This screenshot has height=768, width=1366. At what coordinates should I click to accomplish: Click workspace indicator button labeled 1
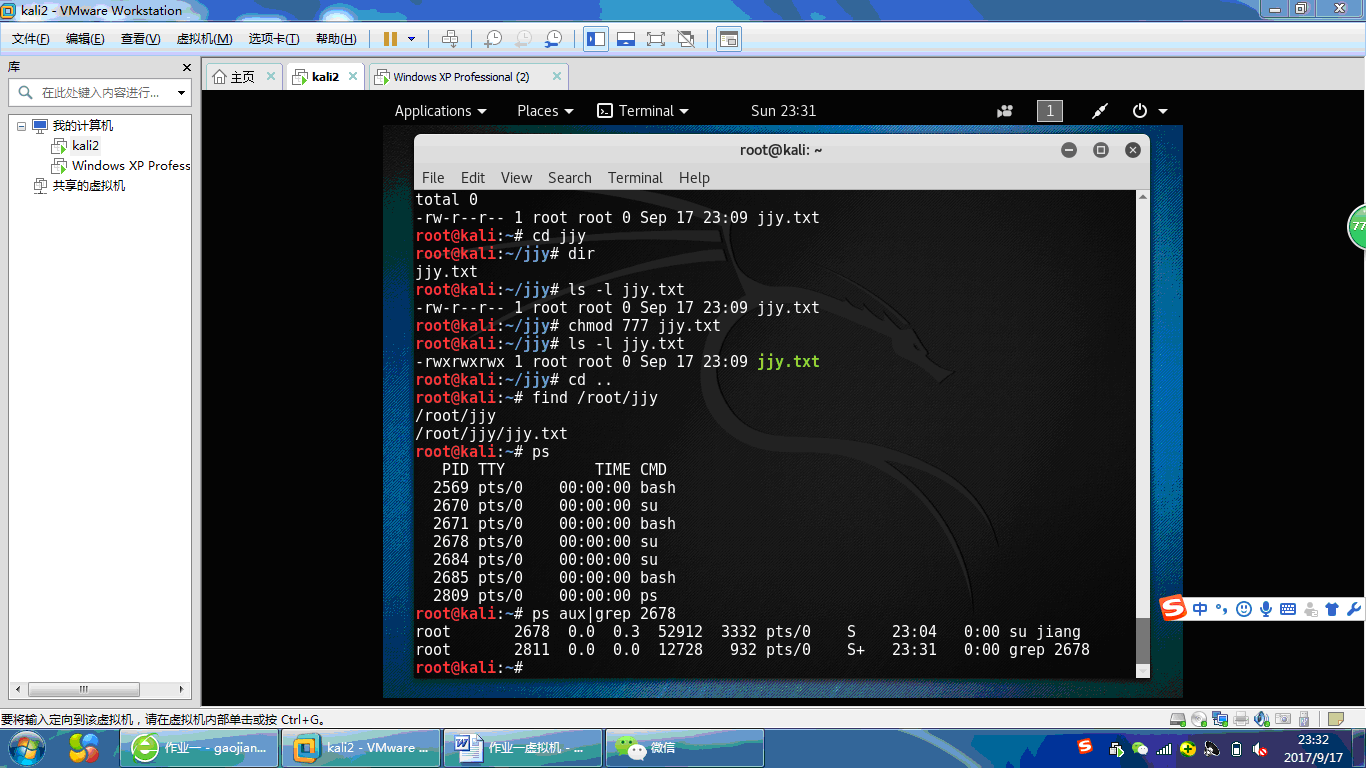tap(1049, 111)
